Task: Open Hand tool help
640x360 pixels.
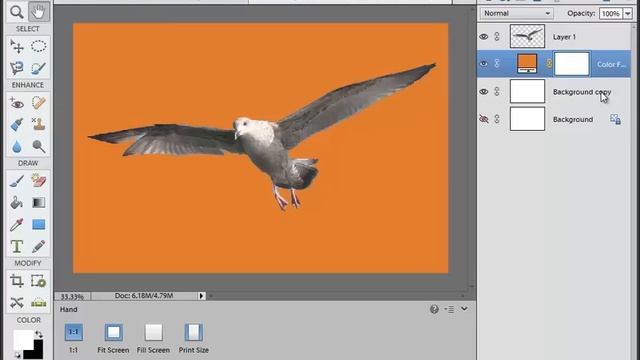Action: [434, 309]
